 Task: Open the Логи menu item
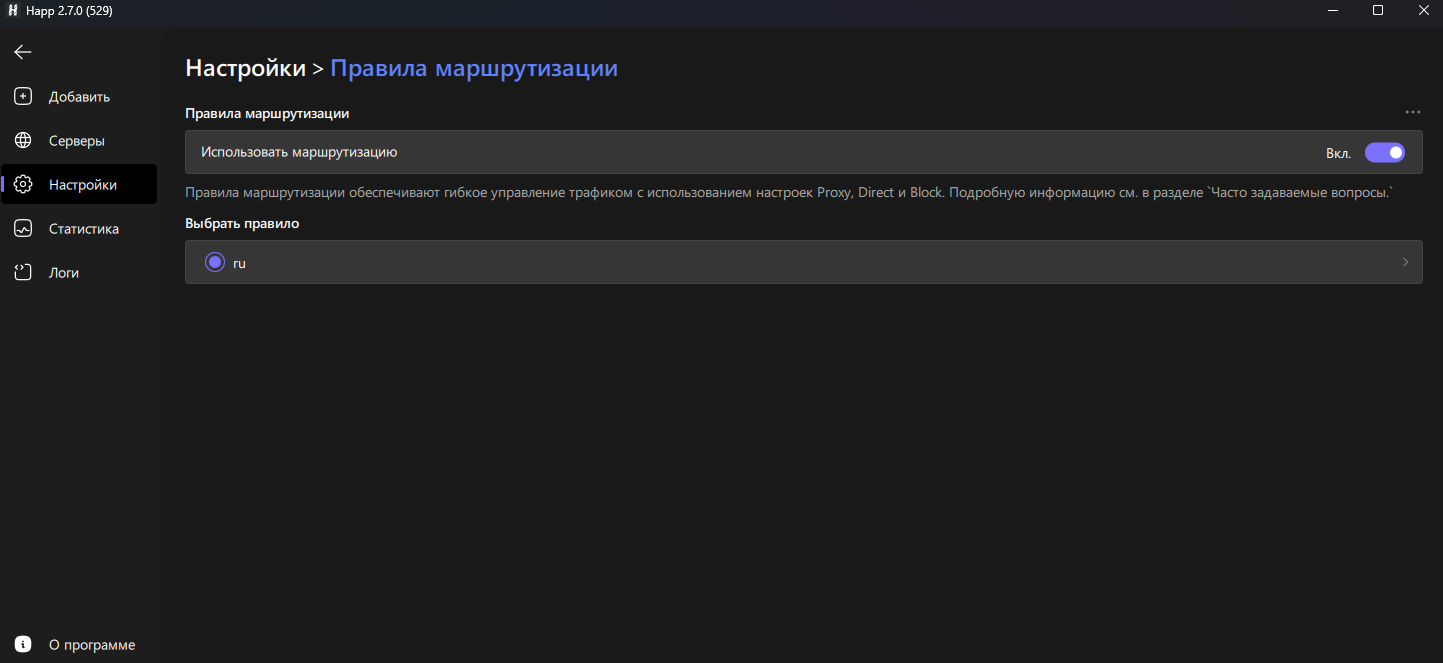pos(79,273)
